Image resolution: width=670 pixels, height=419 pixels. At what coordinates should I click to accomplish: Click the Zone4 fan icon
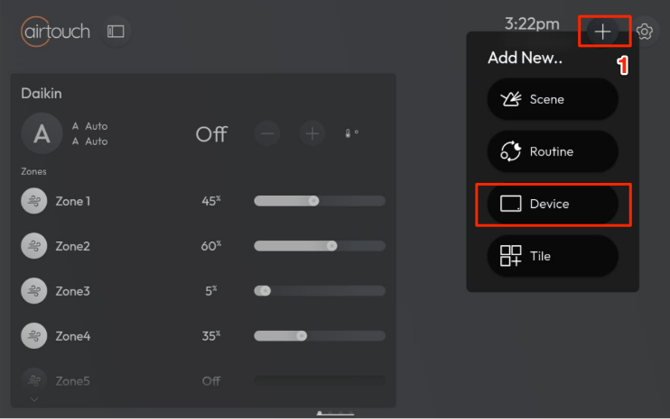pos(34,336)
